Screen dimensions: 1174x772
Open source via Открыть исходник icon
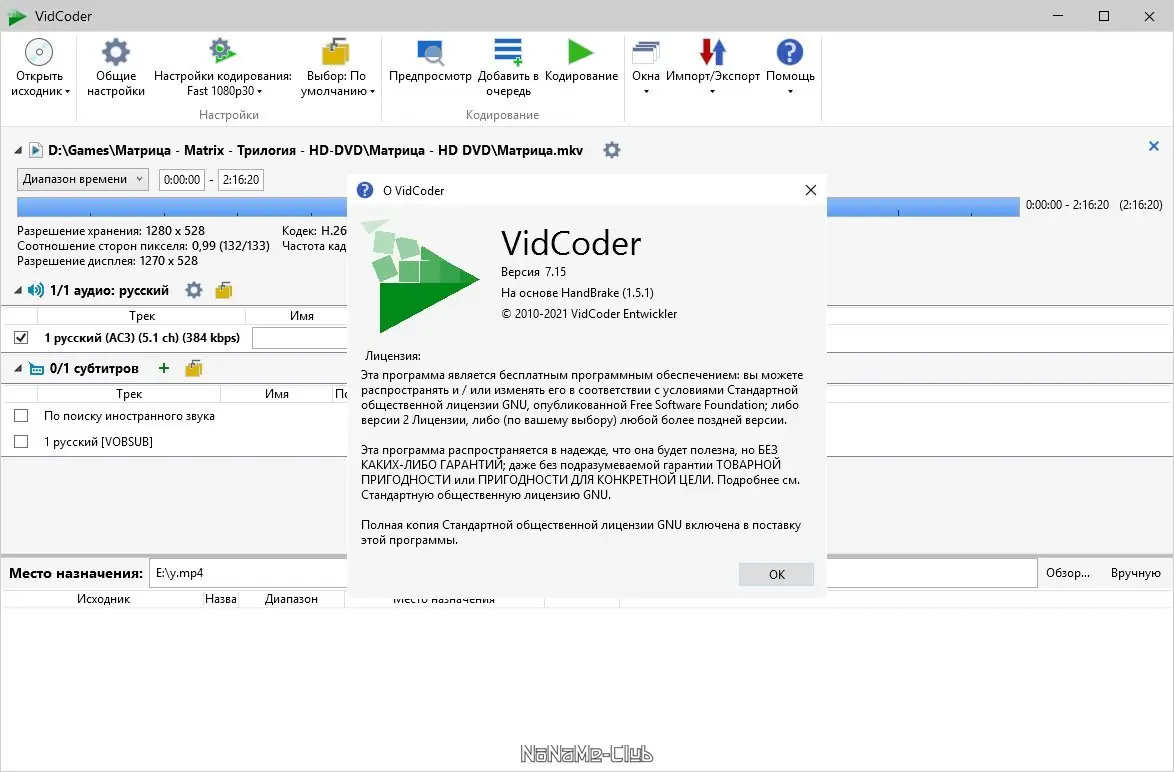pos(39,52)
